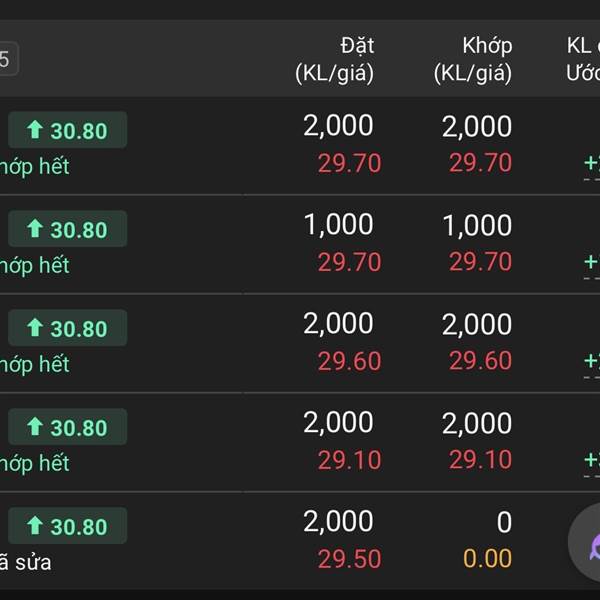Click the 29.60 matched price under Khớp
This screenshot has width=600, height=600.
(480, 360)
